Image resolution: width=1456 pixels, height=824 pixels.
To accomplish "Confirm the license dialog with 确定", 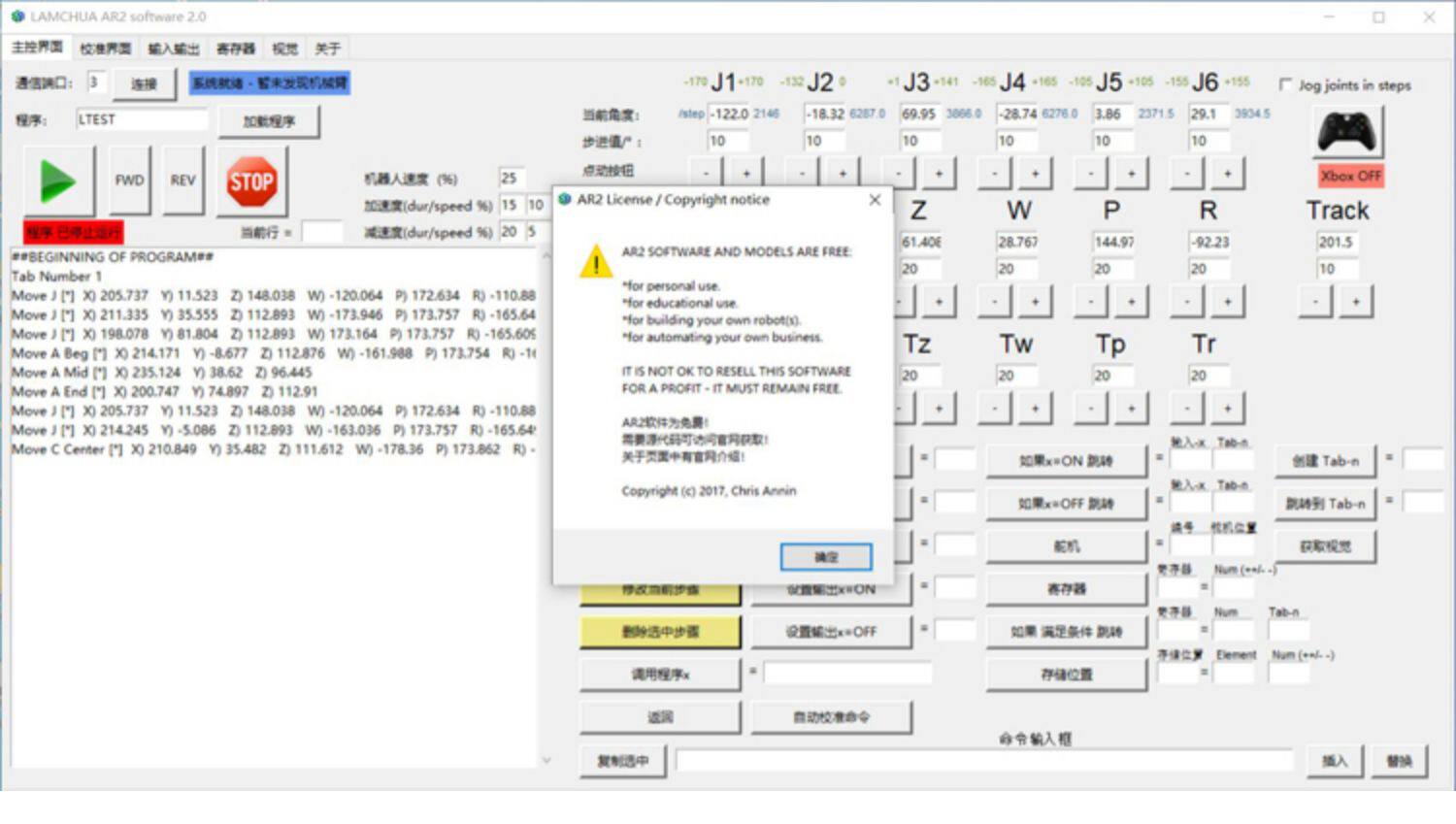I will pos(826,556).
